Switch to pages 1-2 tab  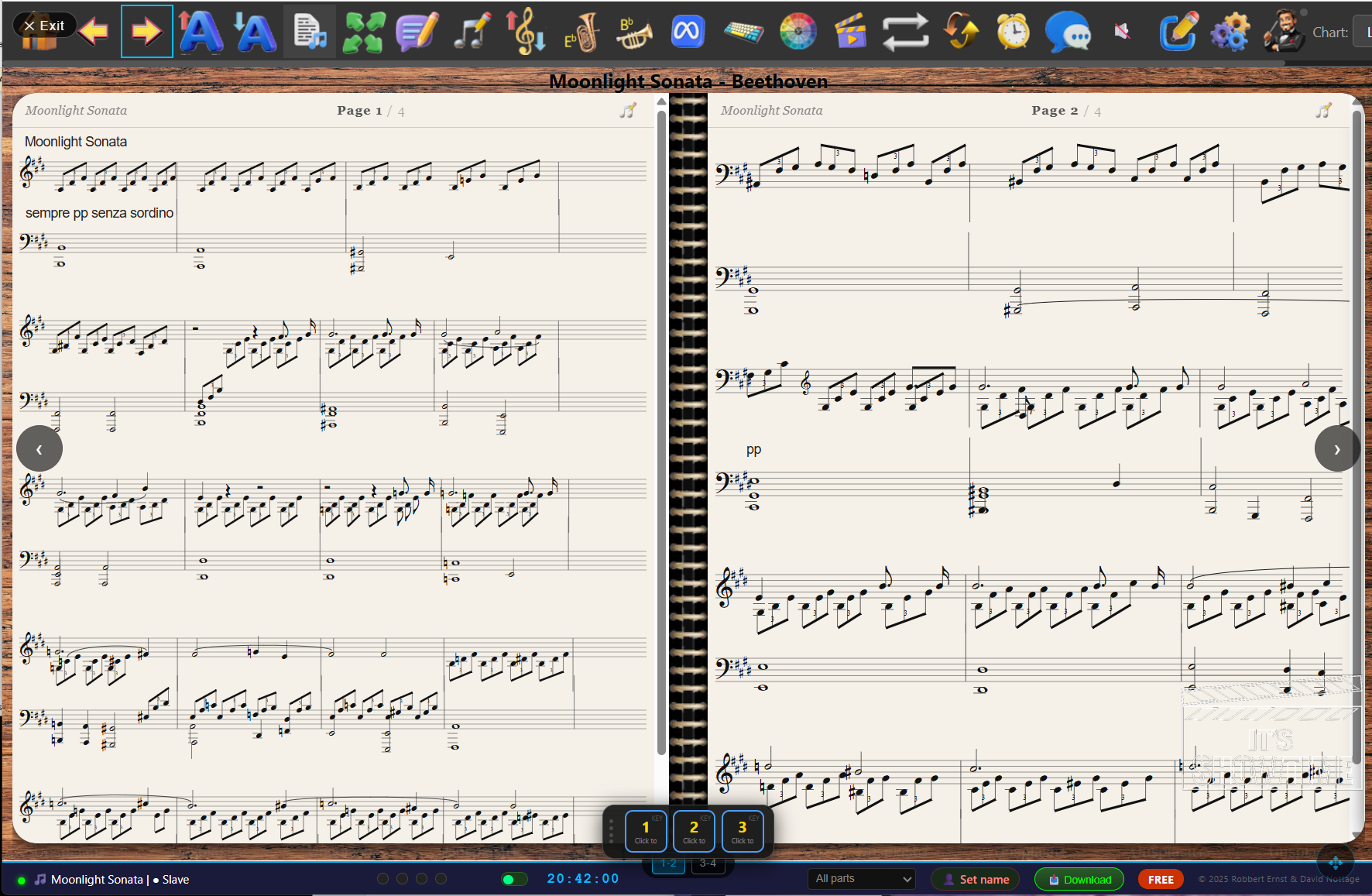click(668, 863)
